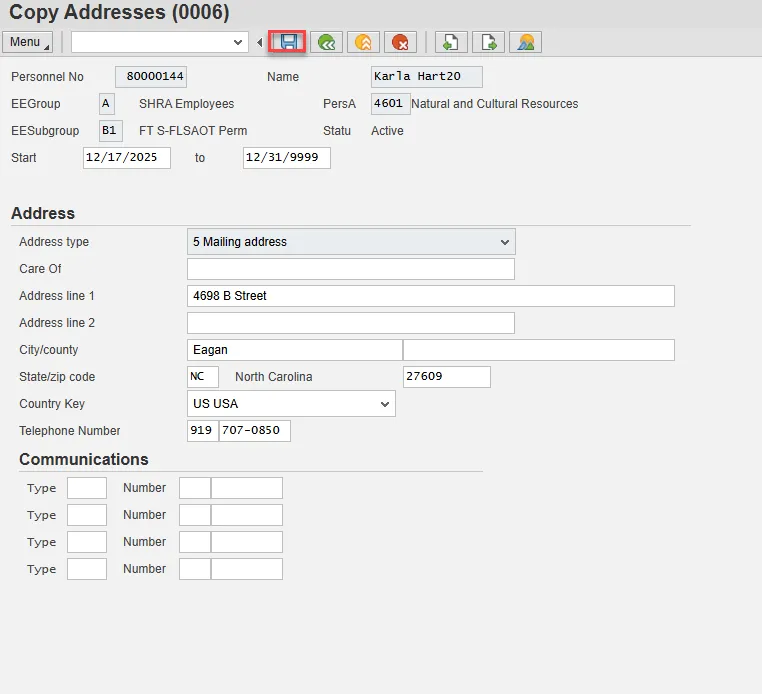Click the first Communications Type field
Image resolution: width=762 pixels, height=694 pixels.
pyautogui.click(x=86, y=488)
